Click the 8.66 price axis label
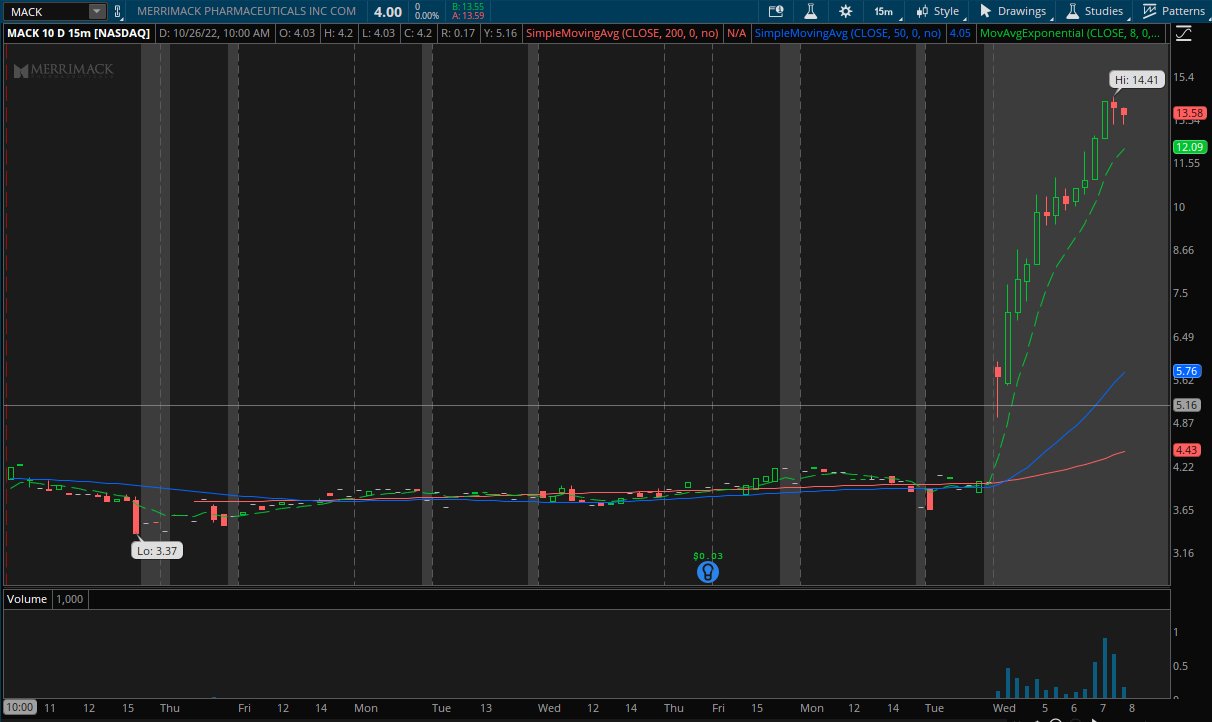The width and height of the screenshot is (1212, 722). tap(1185, 250)
